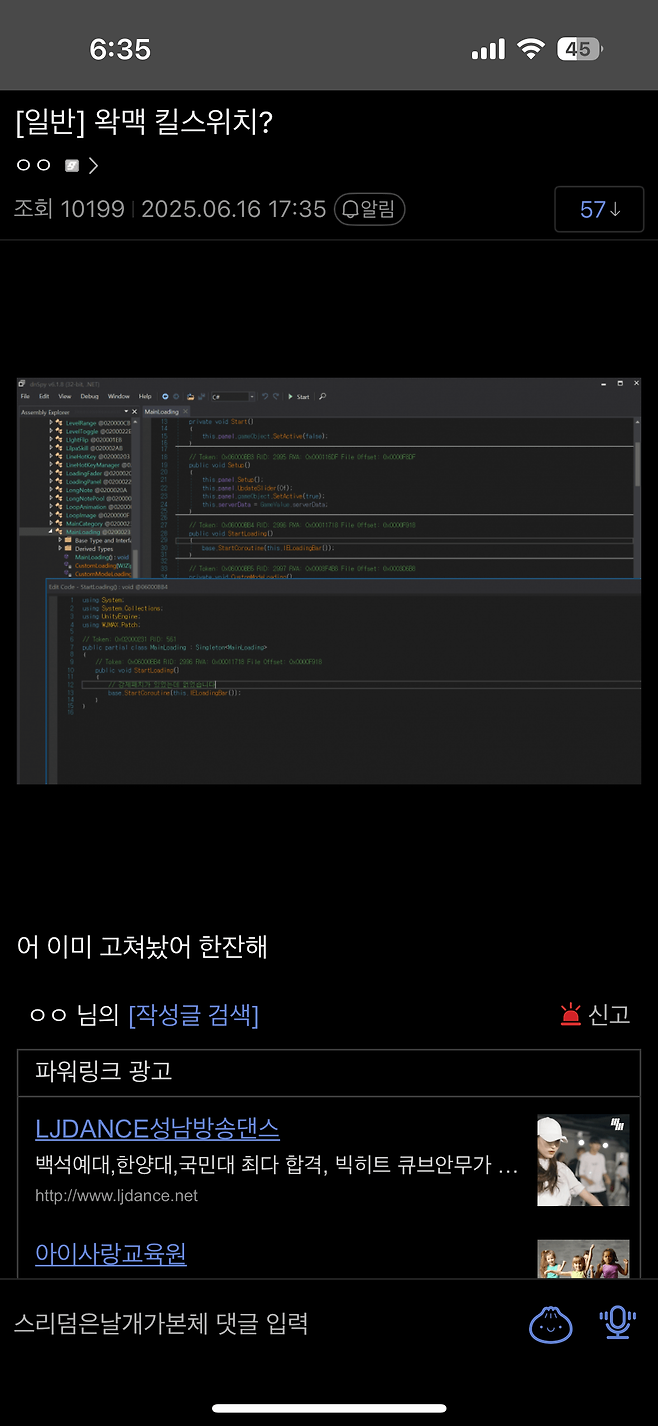The image size is (658, 1426).
Task: Close the MainLoading tab
Action: click(x=185, y=411)
